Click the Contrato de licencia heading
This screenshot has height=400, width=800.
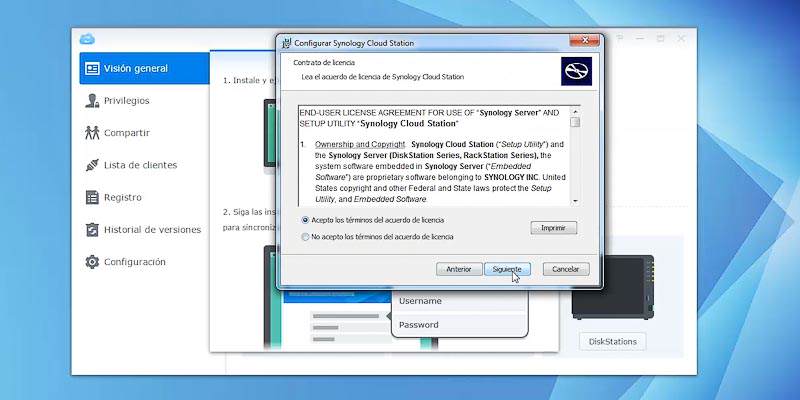(324, 63)
